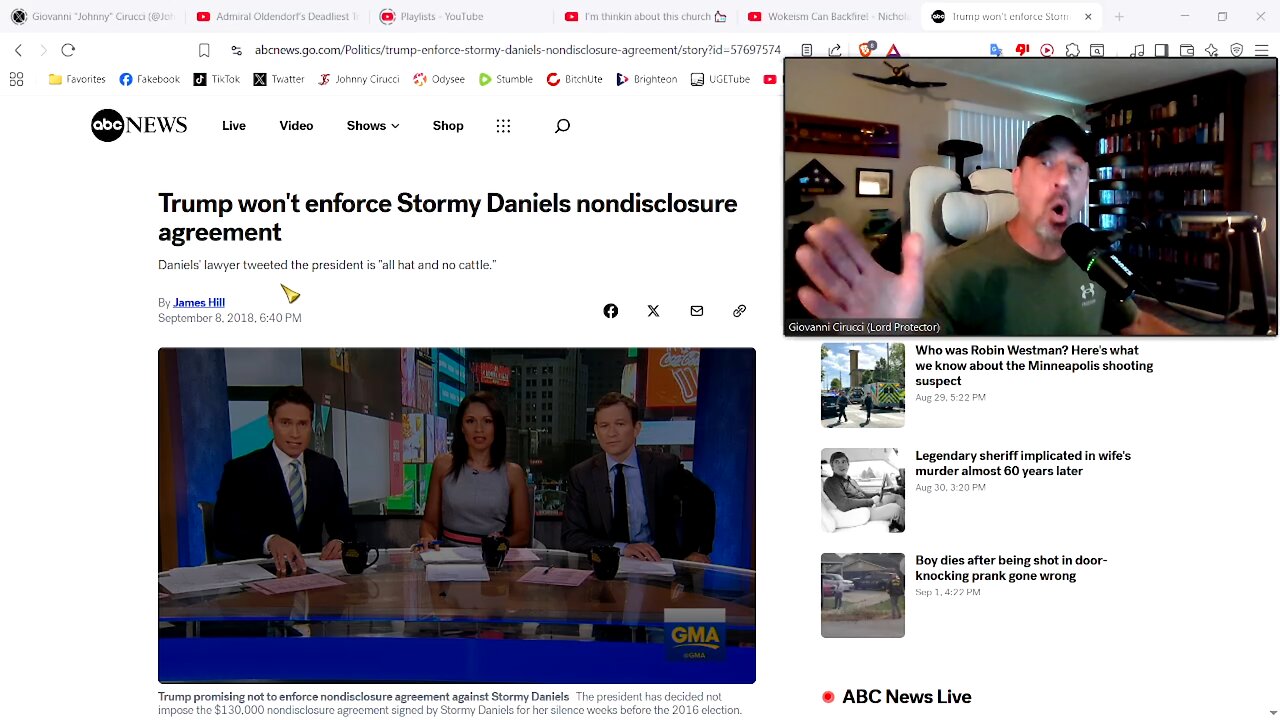1280x720 pixels.
Task: Open site settings icon beside the URL
Action: click(x=236, y=50)
